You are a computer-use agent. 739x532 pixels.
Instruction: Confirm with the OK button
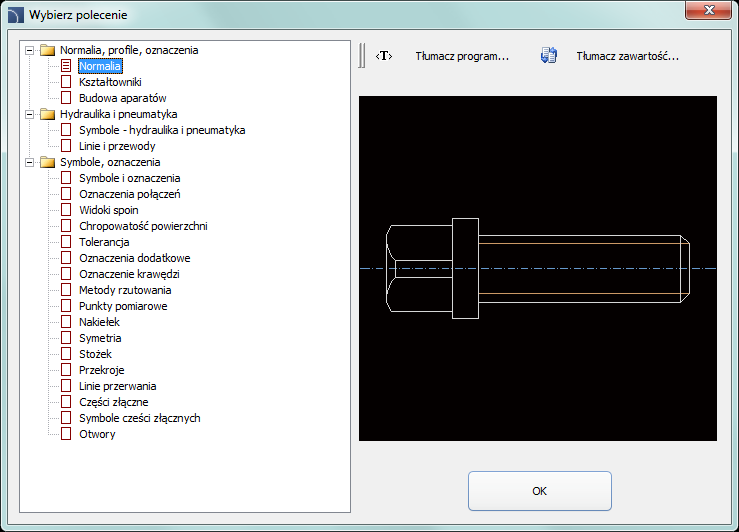540,491
